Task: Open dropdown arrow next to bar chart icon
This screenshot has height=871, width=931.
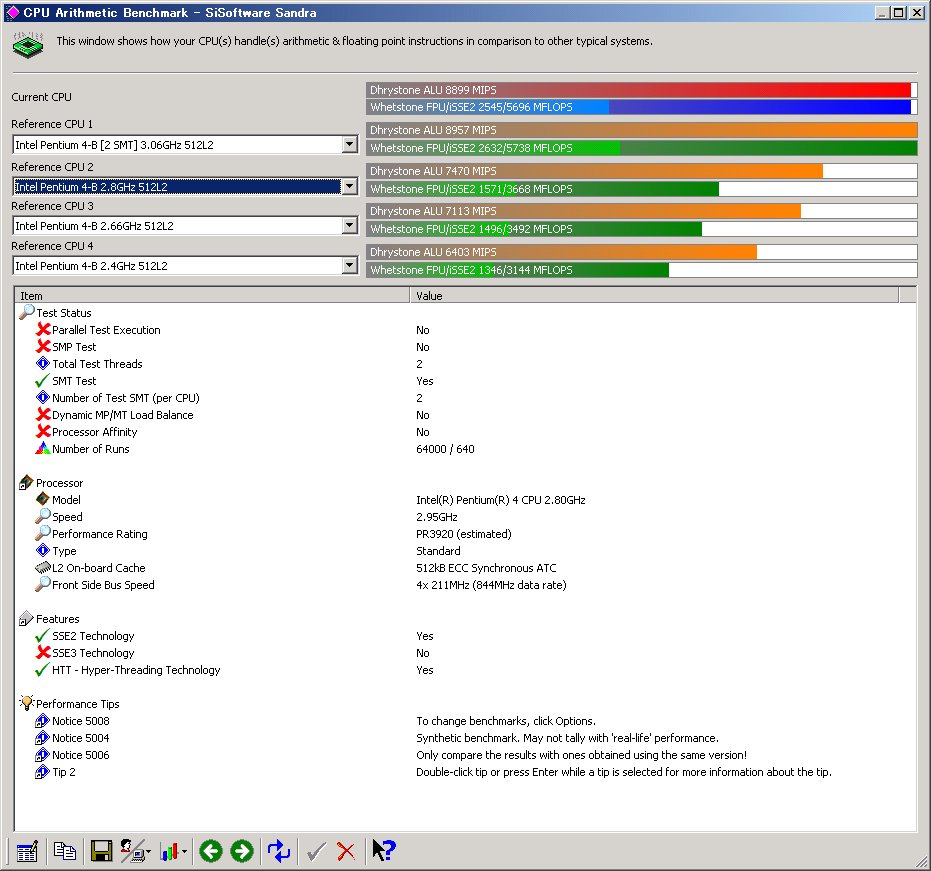Action: click(x=185, y=852)
